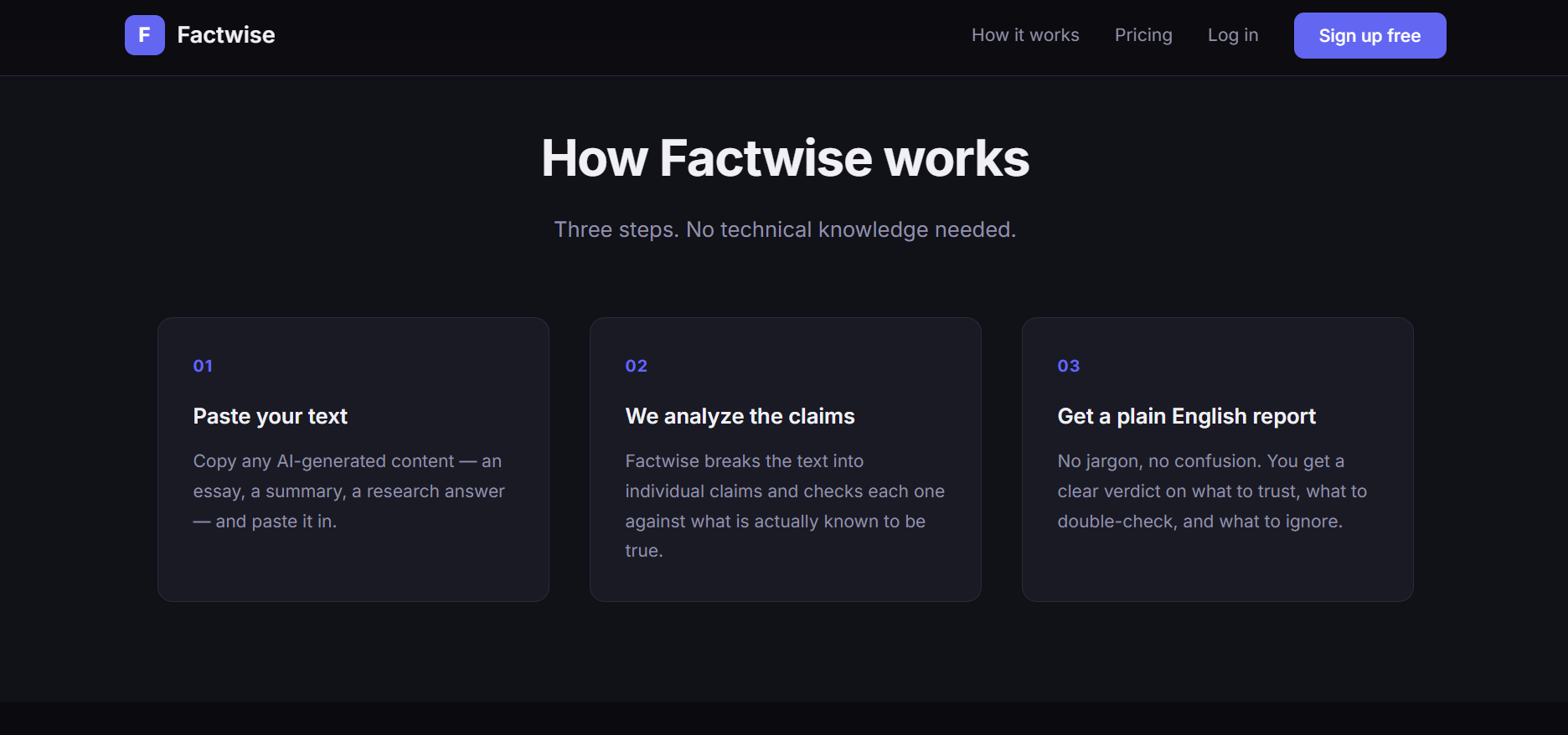Click step number 02 label
Viewport: 1568px width, 735px height.
pos(636,366)
